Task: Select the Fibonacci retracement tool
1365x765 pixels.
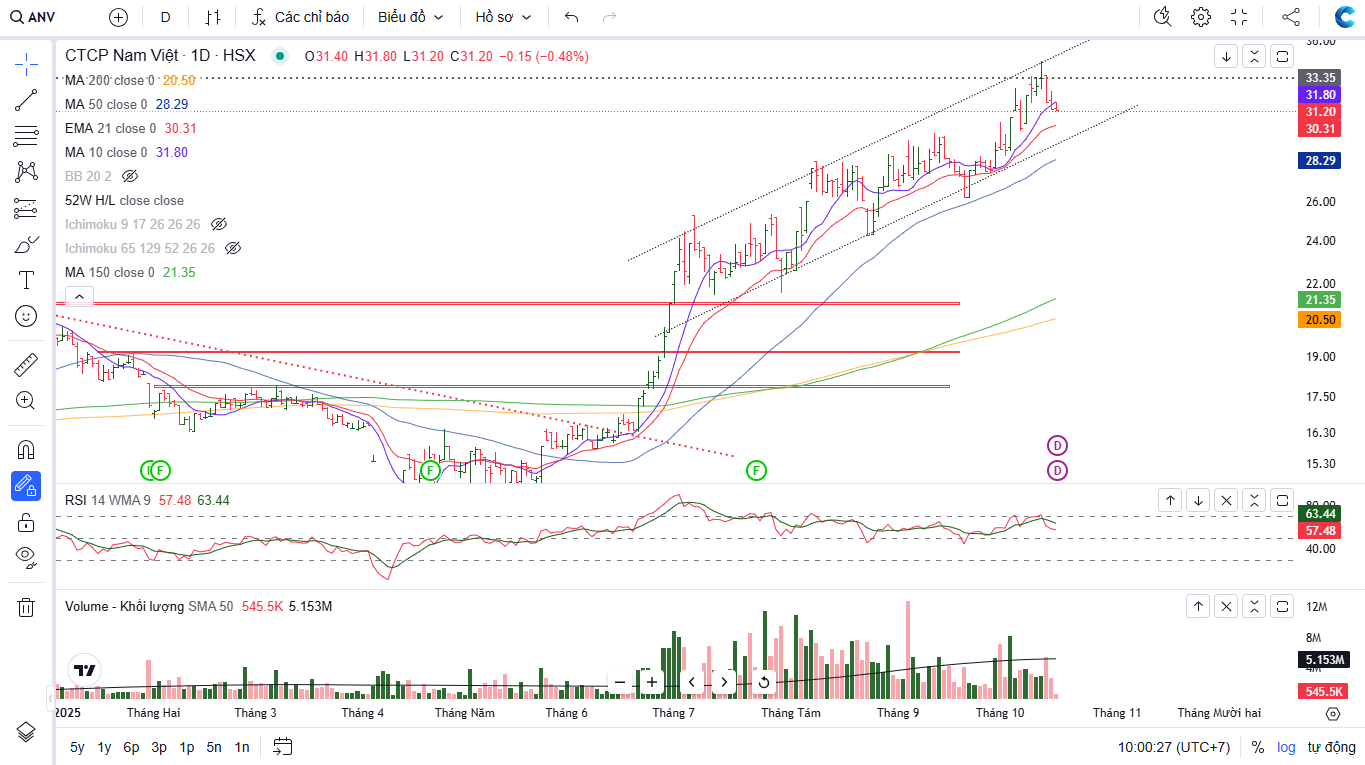Action: (x=26, y=136)
